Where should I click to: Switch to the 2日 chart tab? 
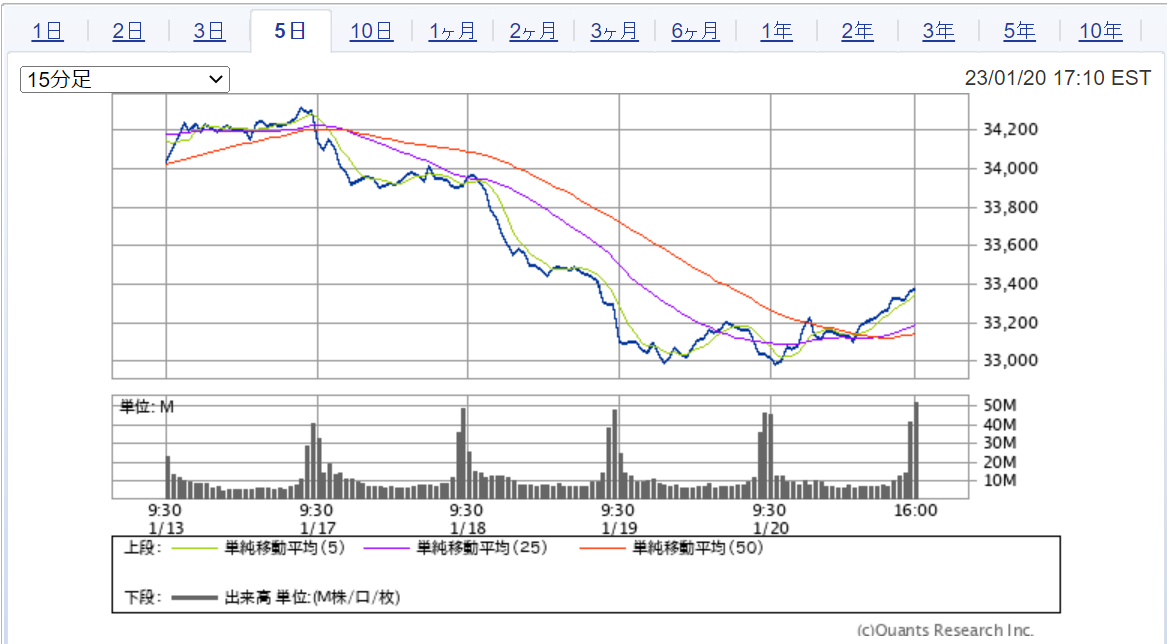pyautogui.click(x=128, y=31)
